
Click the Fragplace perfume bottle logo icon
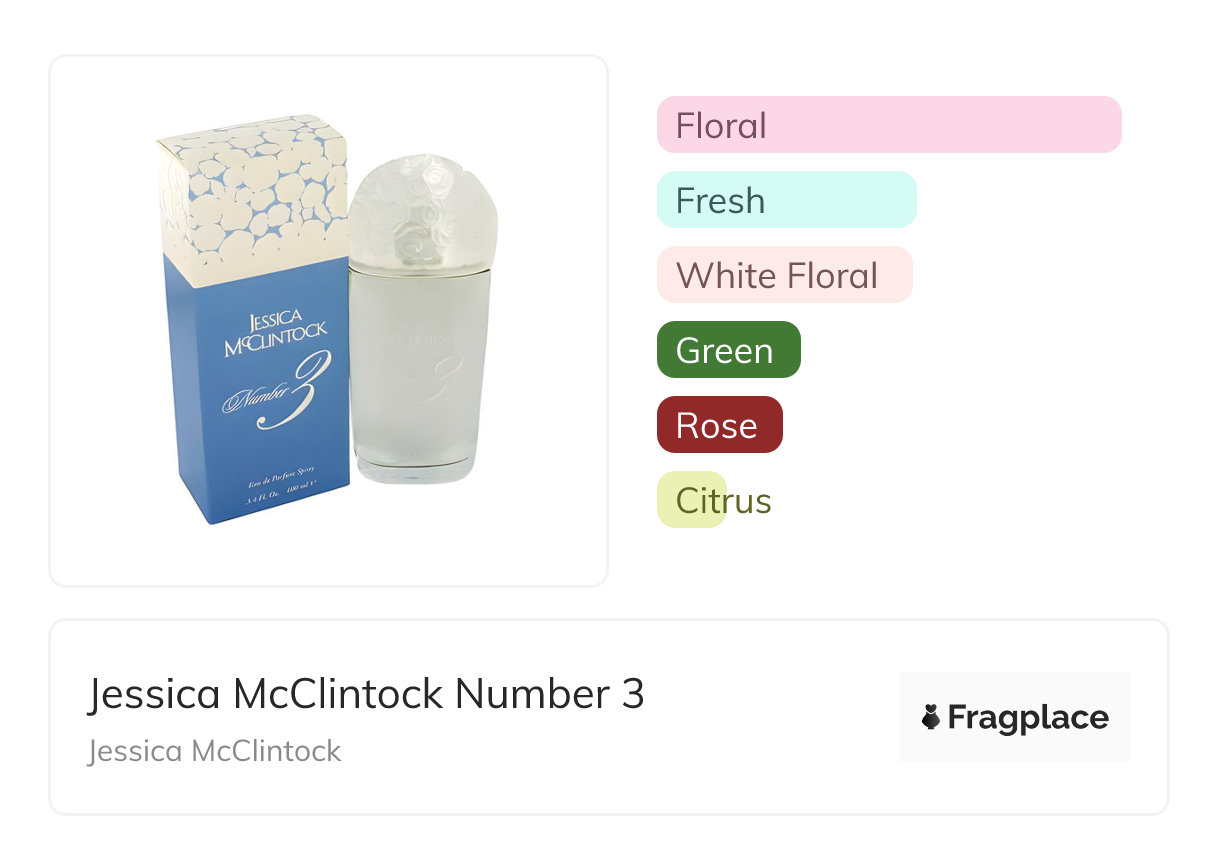click(931, 717)
